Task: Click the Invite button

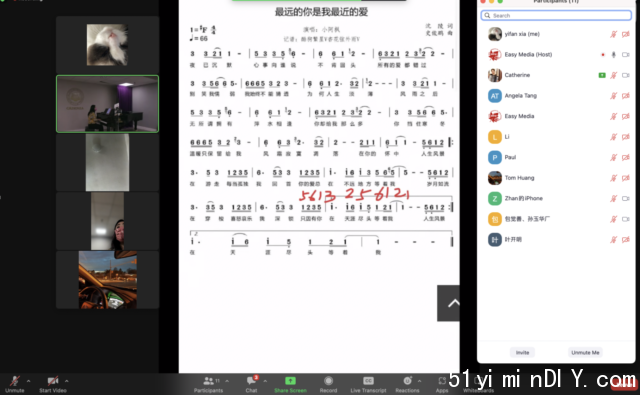Action: (x=522, y=353)
